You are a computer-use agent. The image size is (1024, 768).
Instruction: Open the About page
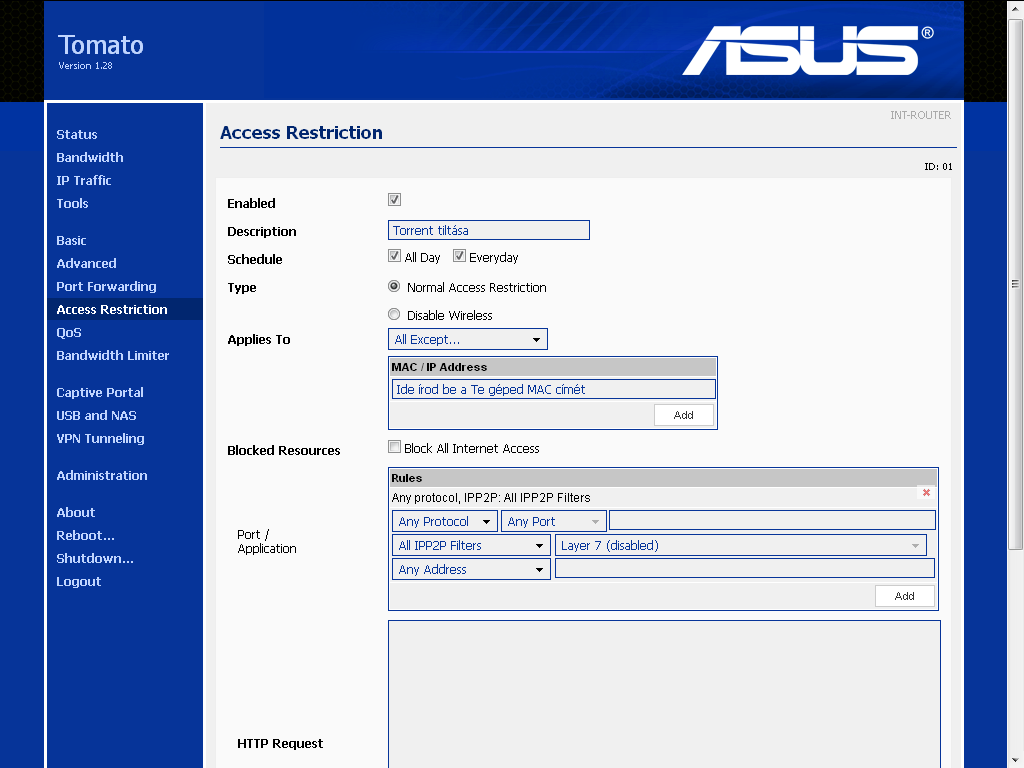tap(76, 513)
